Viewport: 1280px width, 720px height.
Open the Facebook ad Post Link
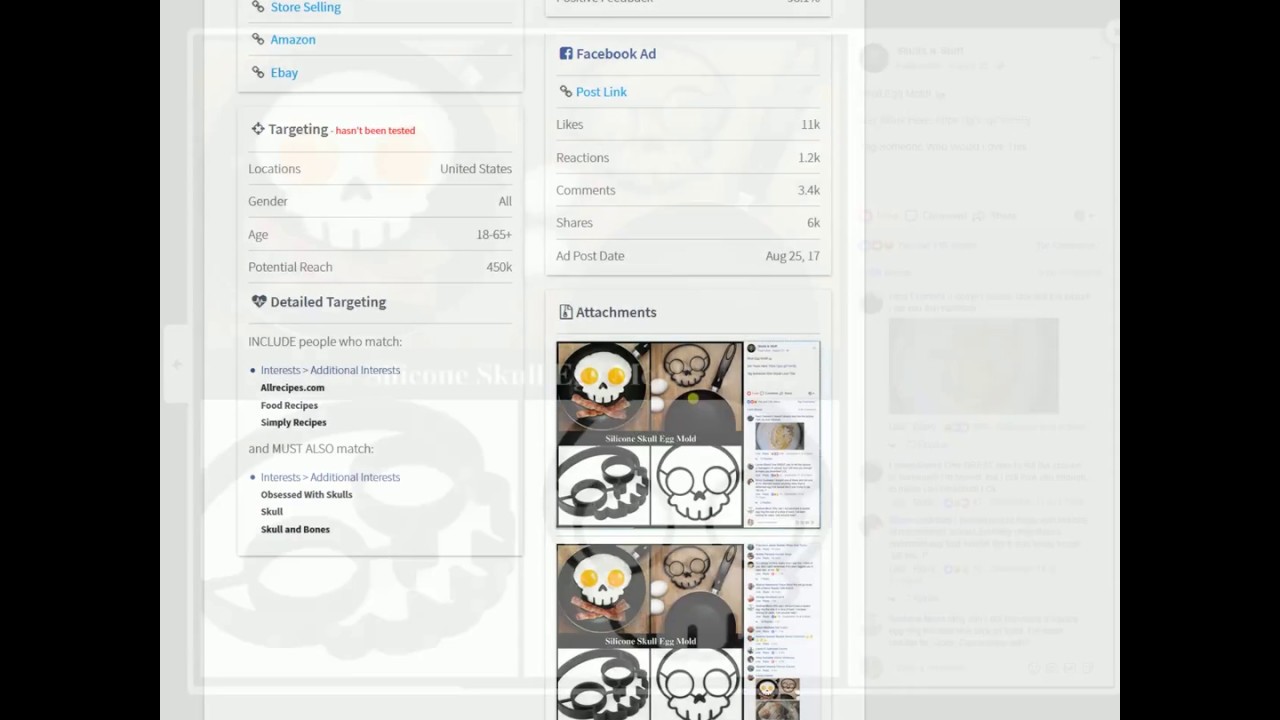(x=601, y=91)
